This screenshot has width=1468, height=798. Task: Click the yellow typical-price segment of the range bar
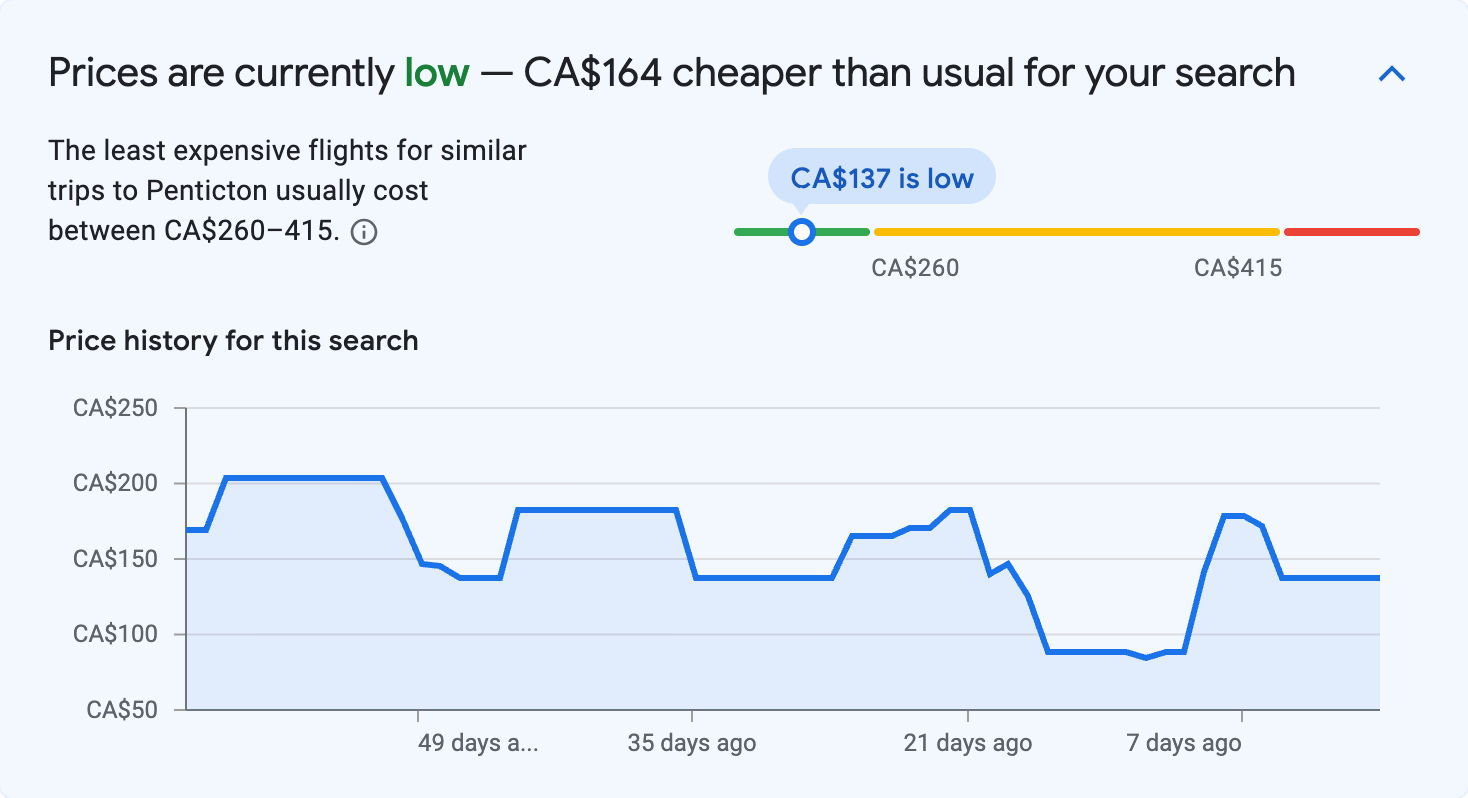pos(1076,232)
